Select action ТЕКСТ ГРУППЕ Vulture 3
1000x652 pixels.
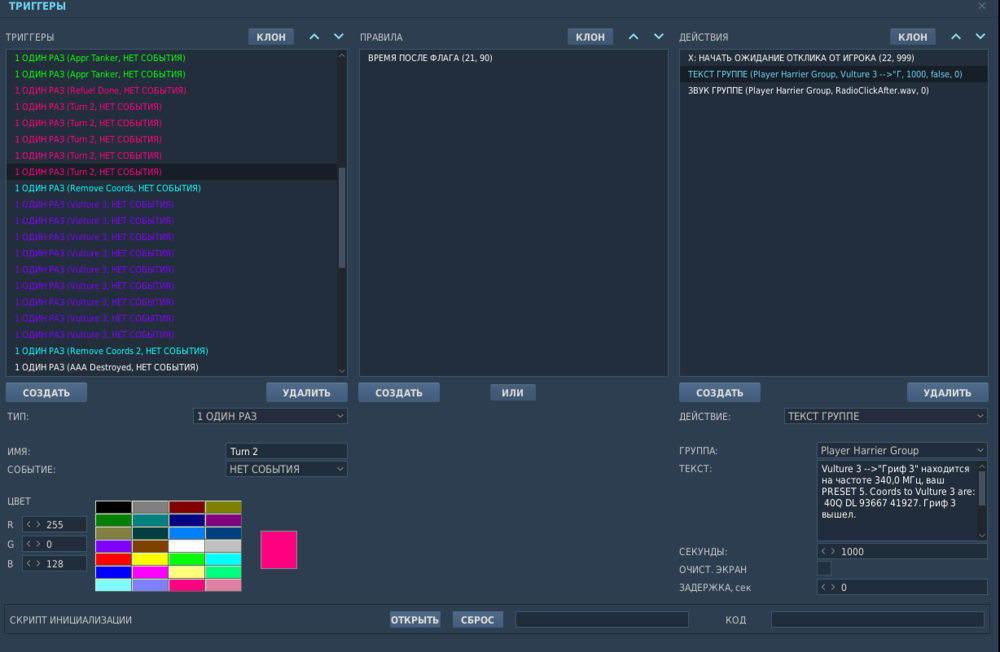click(x=834, y=74)
